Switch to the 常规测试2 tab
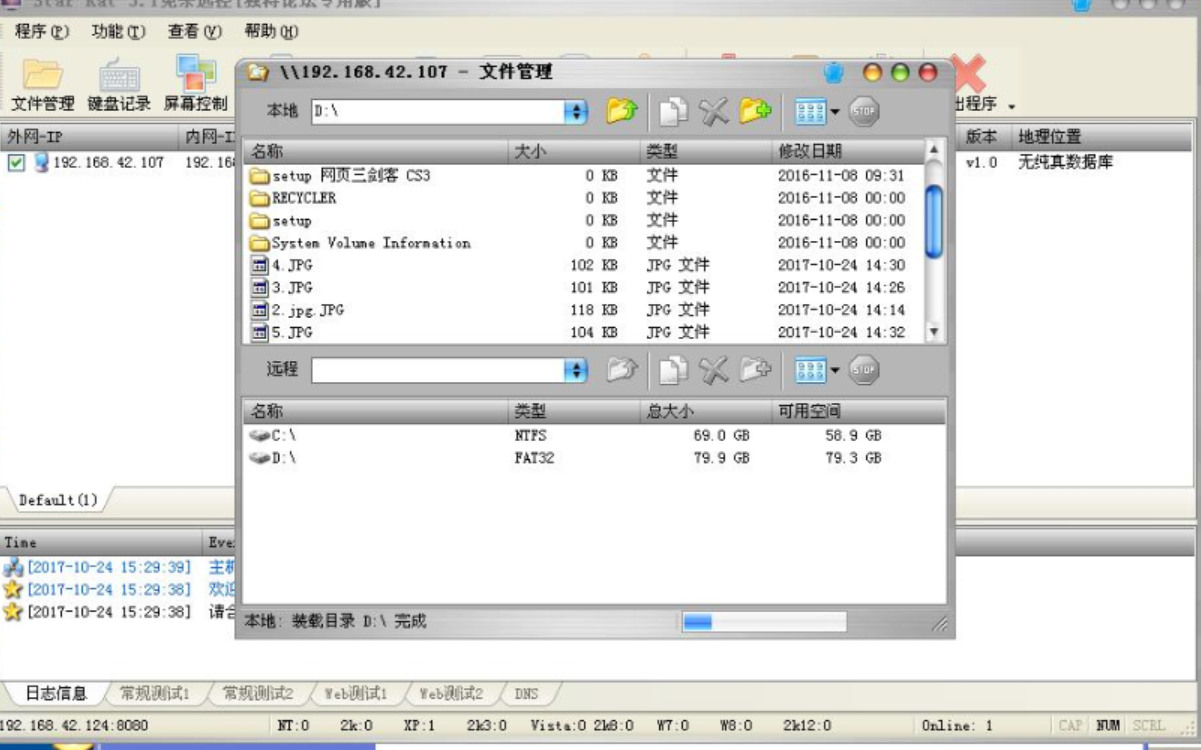Viewport: 1201px width, 750px height. (x=257, y=693)
